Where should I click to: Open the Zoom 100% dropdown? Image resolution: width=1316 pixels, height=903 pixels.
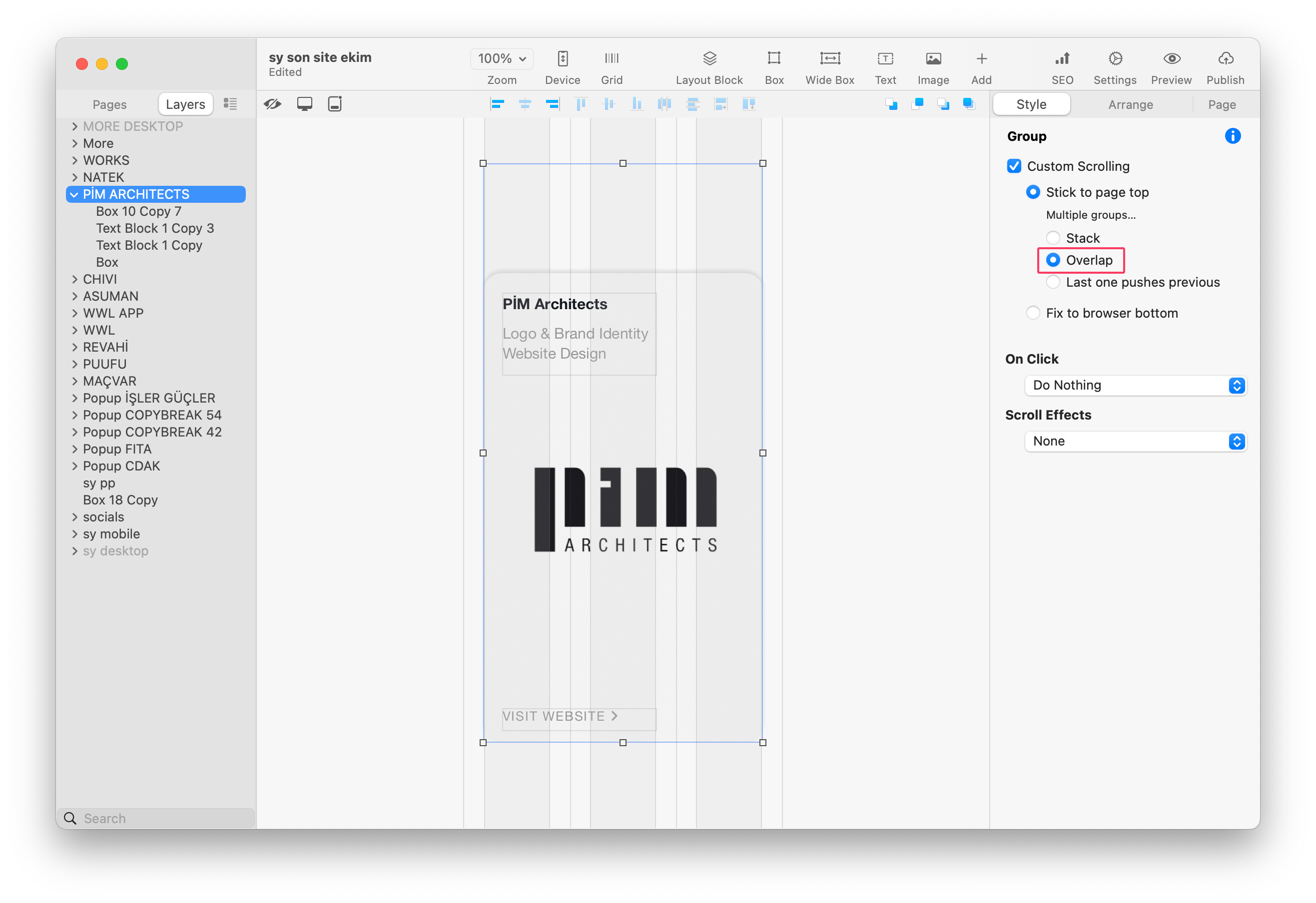tap(501, 58)
